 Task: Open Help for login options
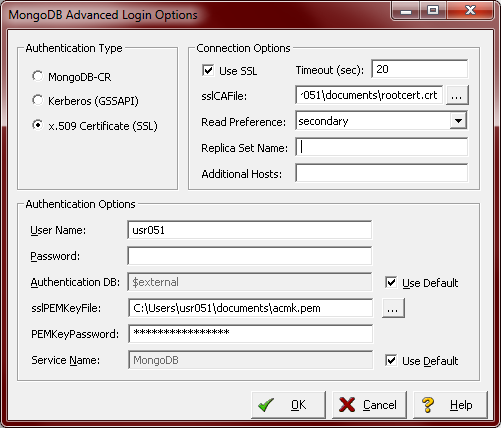tap(450, 405)
